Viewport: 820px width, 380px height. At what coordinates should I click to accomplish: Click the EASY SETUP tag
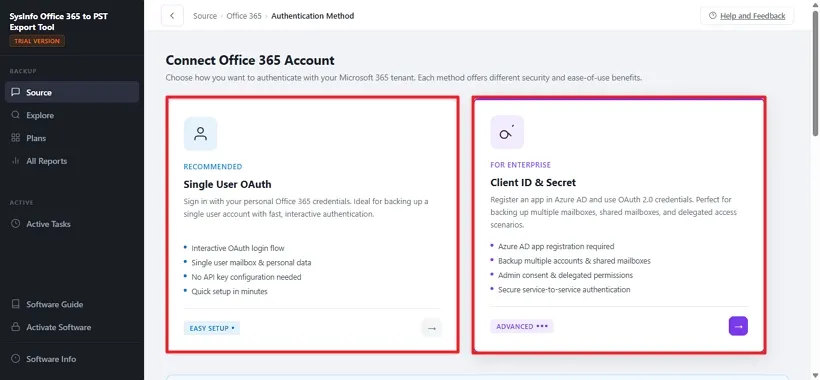coord(212,328)
